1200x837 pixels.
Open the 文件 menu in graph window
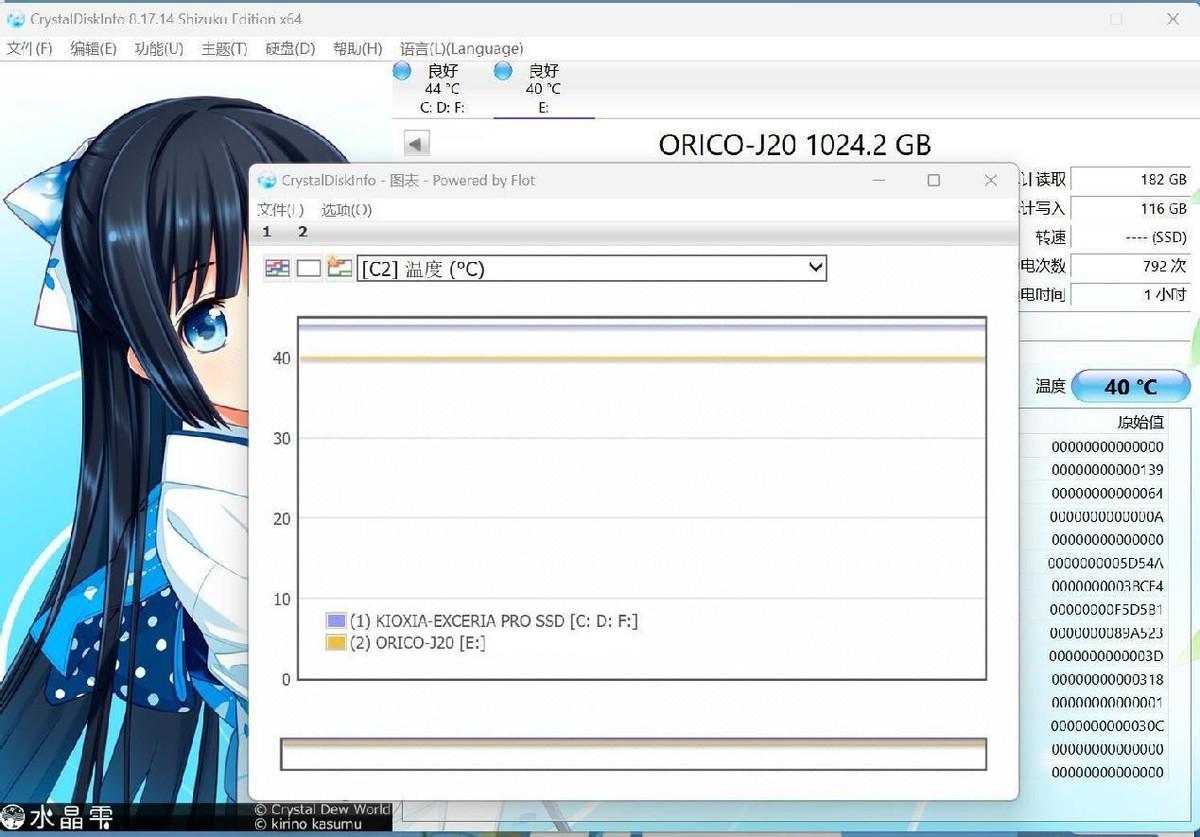click(281, 210)
